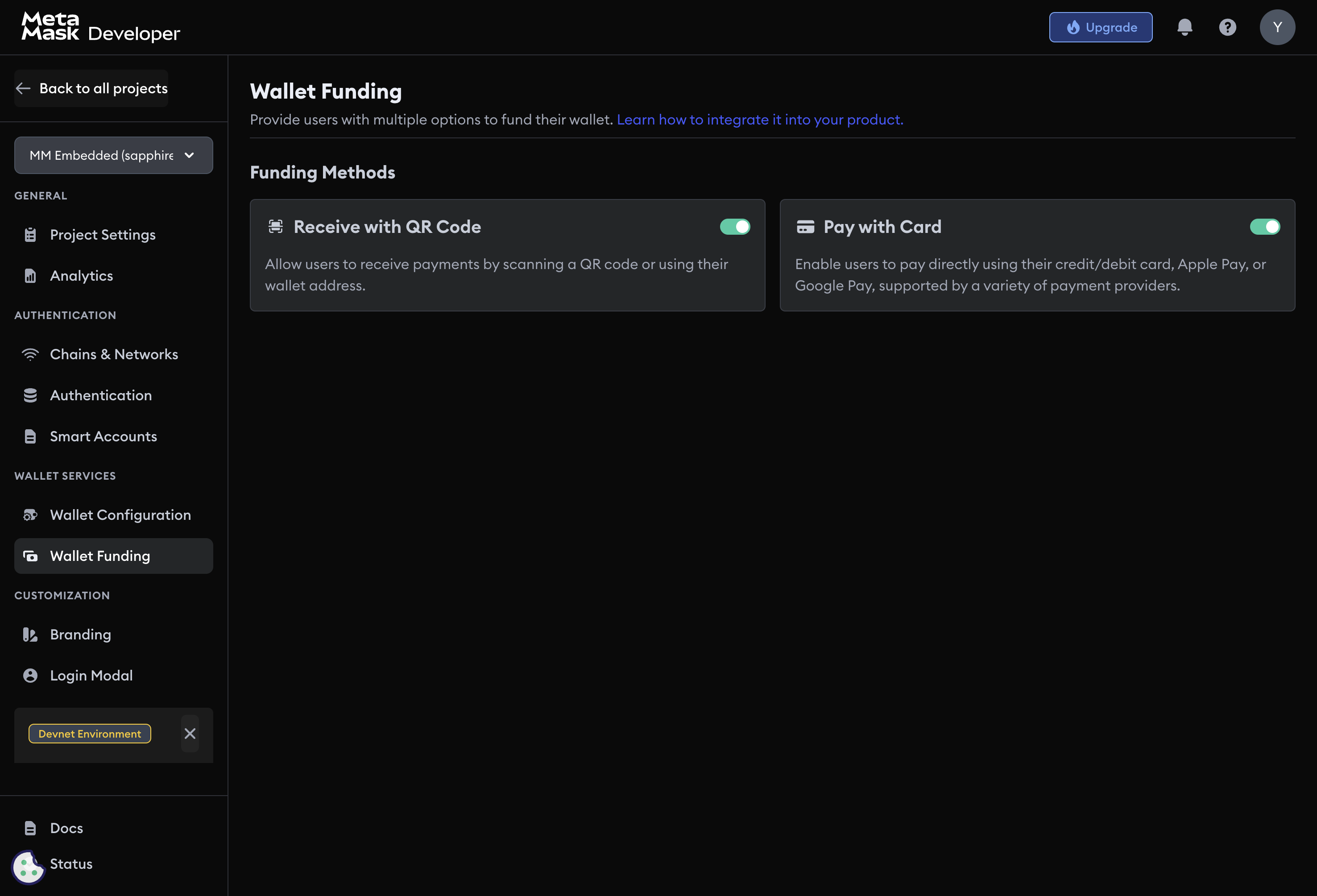Click the Branding palette icon
The height and width of the screenshot is (896, 1317).
tap(31, 635)
